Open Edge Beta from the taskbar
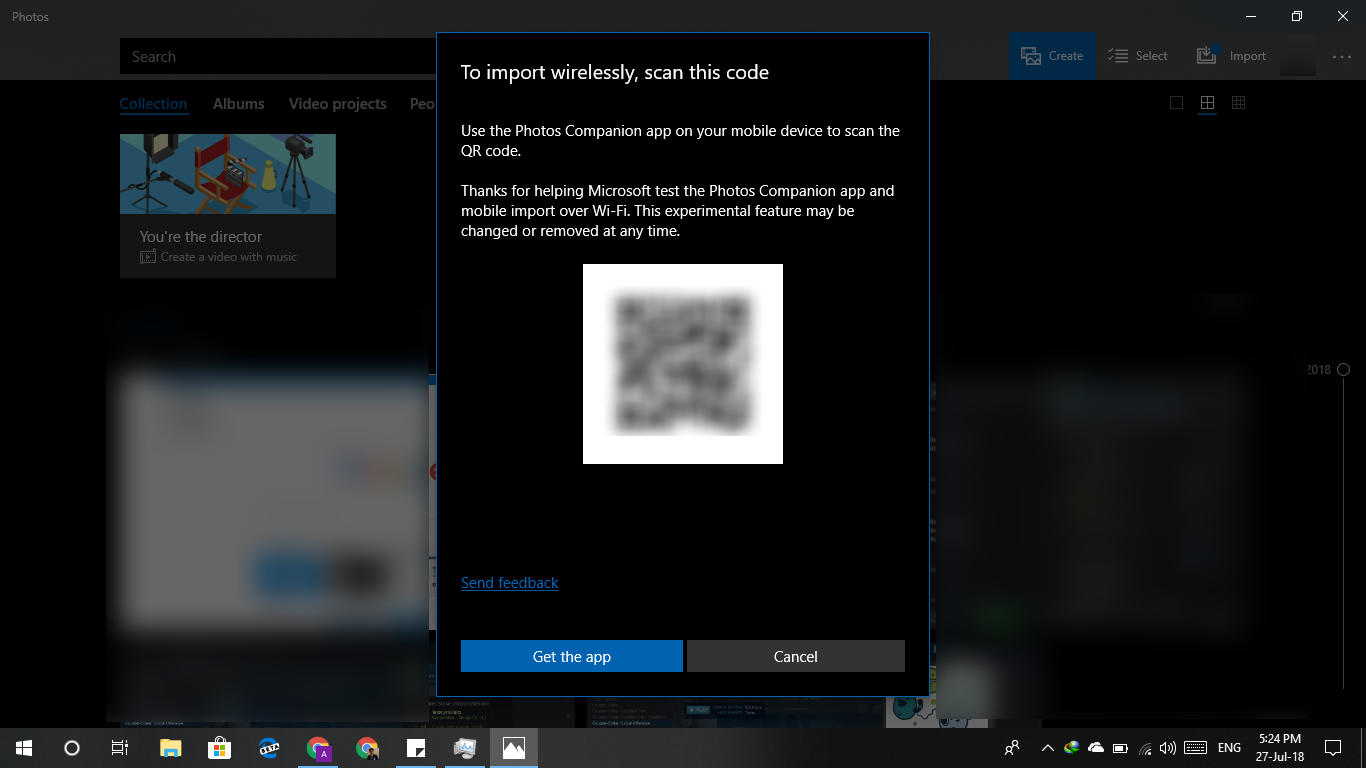The height and width of the screenshot is (768, 1366). click(x=269, y=748)
